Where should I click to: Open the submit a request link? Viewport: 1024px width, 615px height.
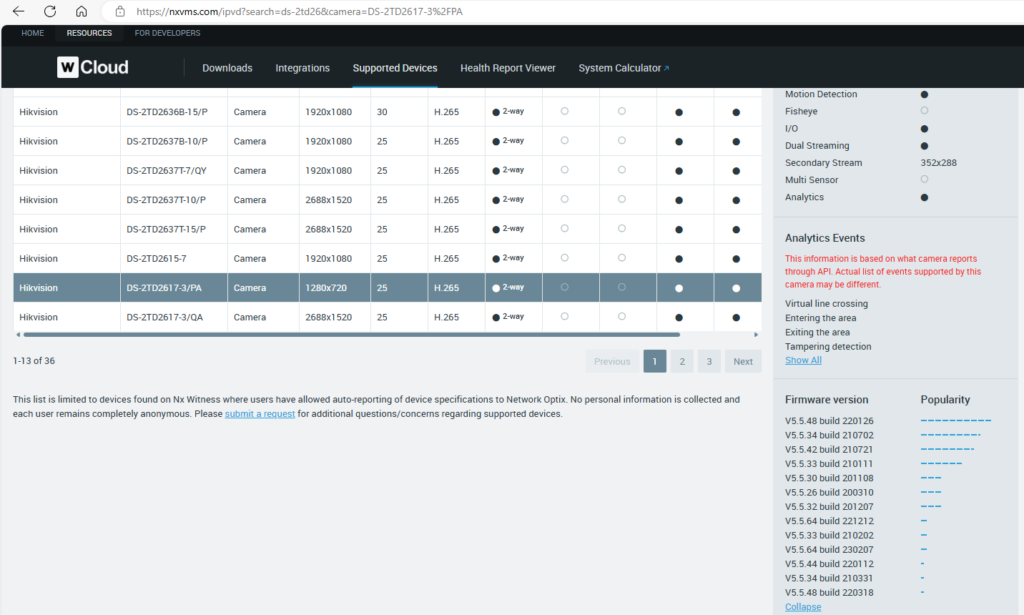click(x=259, y=414)
